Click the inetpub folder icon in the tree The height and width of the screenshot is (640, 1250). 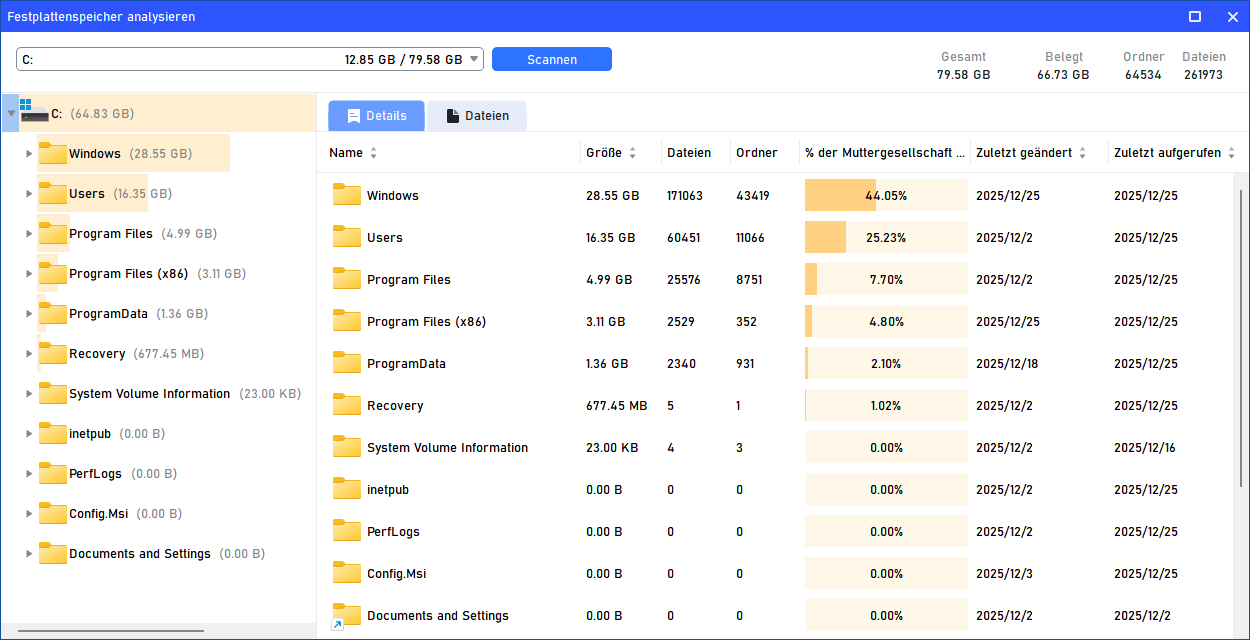pyautogui.click(x=52, y=433)
